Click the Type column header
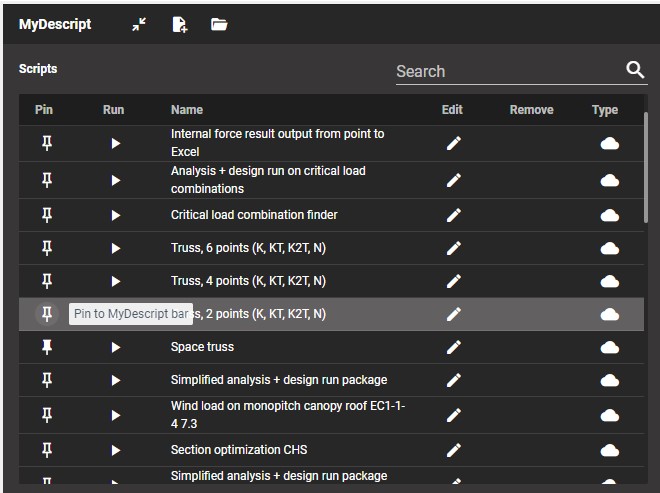The image size is (660, 493). pos(605,110)
